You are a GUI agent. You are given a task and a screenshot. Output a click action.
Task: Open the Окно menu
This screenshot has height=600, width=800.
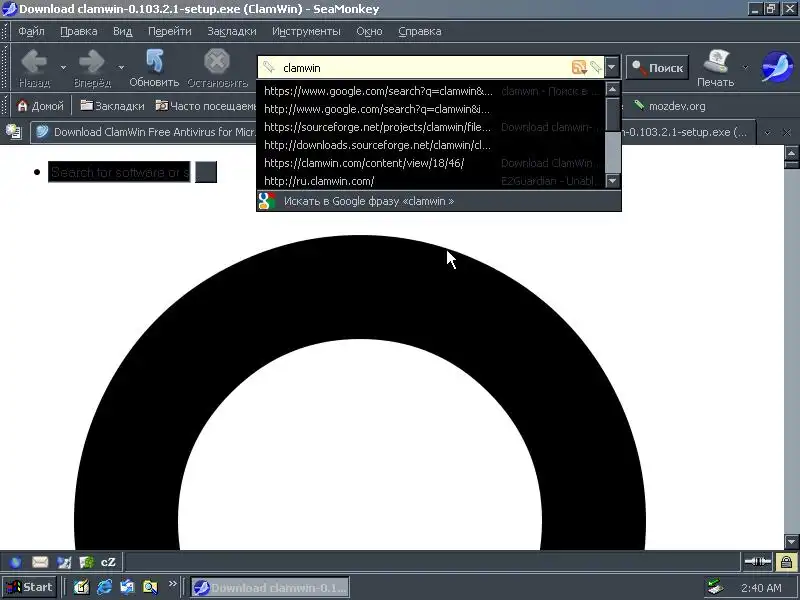pos(369,31)
